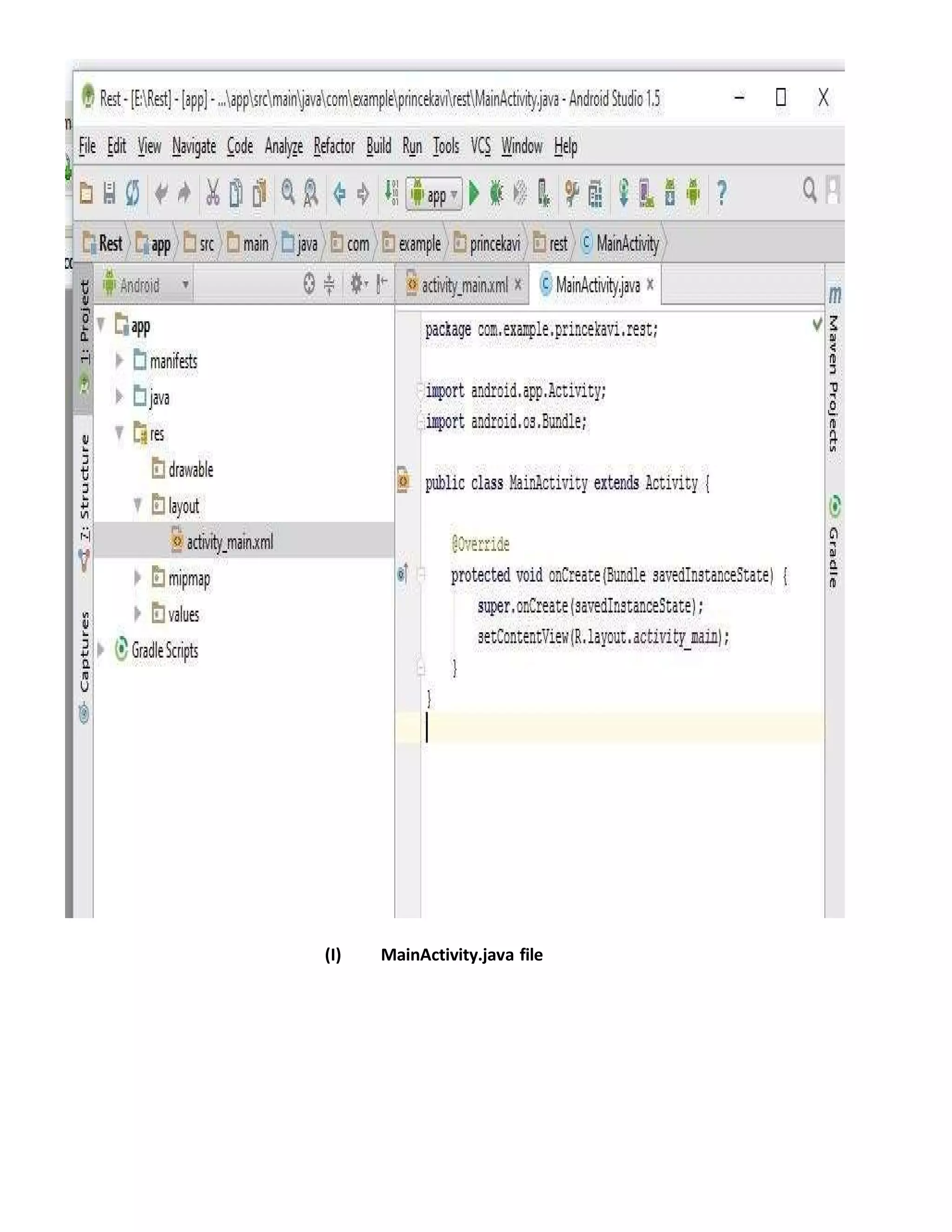Expand Gradle Scripts node
Viewport: 952px width, 1232px height.
[101, 649]
